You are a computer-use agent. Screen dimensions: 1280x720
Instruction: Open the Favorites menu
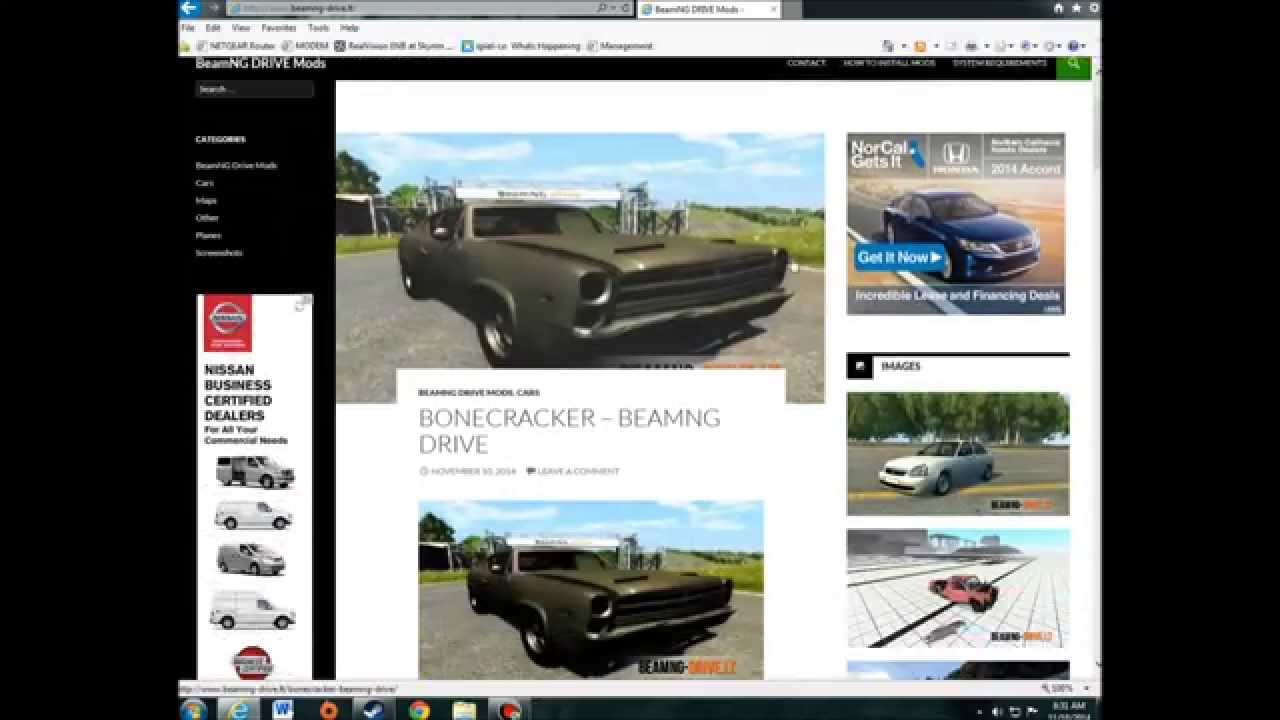pyautogui.click(x=279, y=28)
